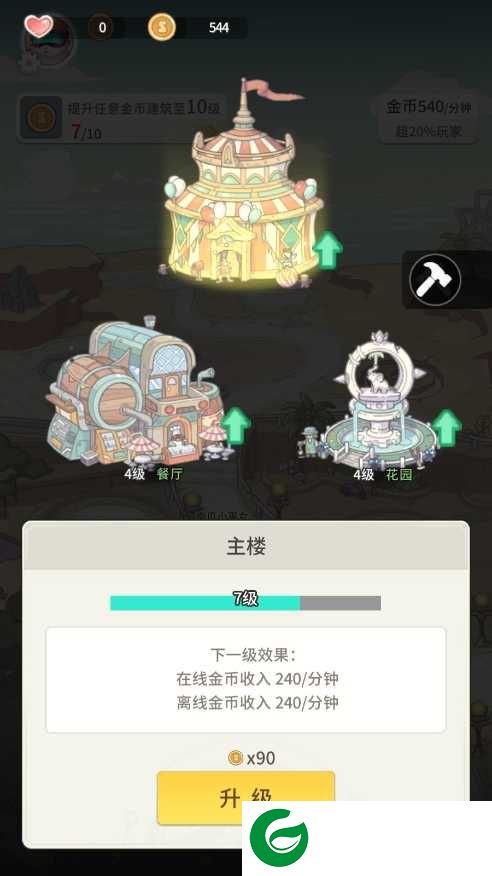Tap the 主楼 panel title header
The image size is (492, 876).
(246, 546)
